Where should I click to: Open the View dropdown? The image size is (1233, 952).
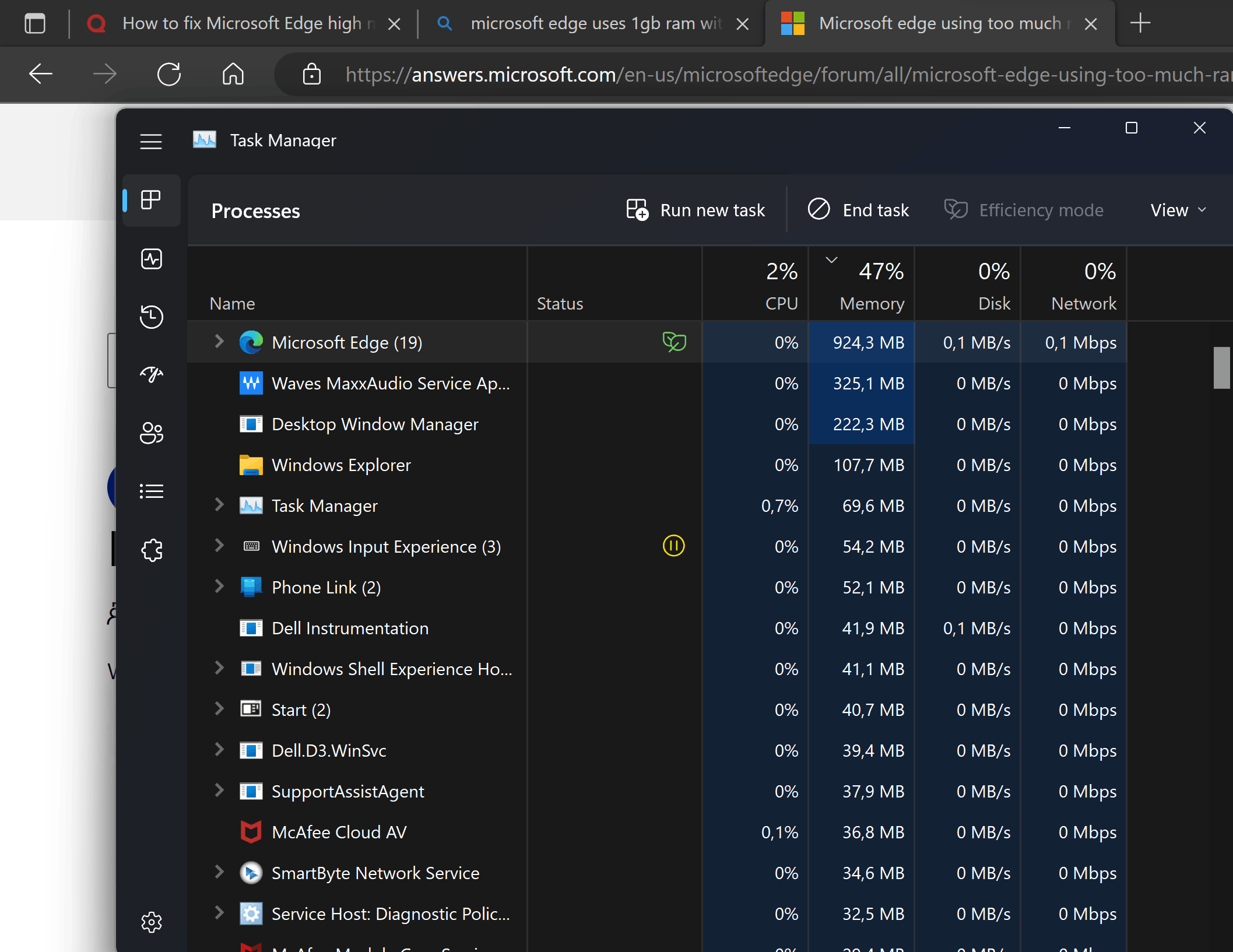pos(1178,210)
